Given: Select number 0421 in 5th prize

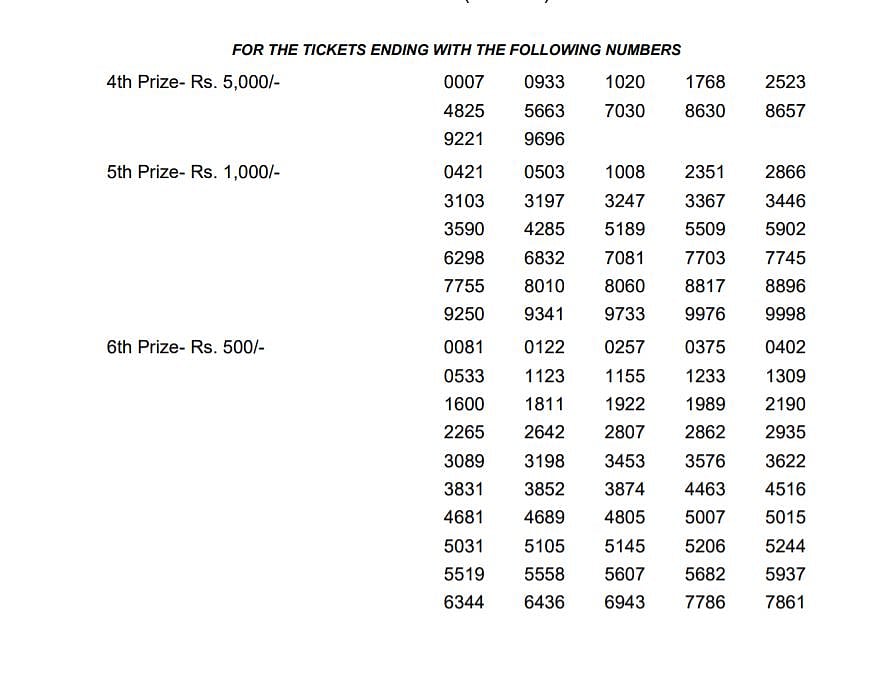Looking at the screenshot, I should pyautogui.click(x=463, y=172).
